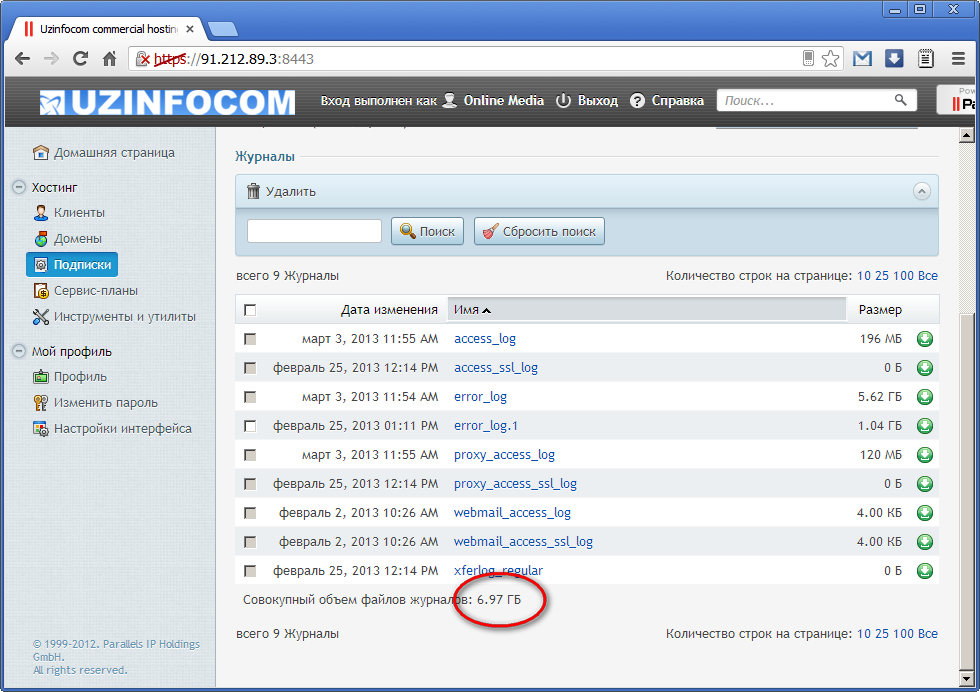Click the trash icon beside Удалить
Viewport: 980px width, 692px height.
[x=253, y=191]
